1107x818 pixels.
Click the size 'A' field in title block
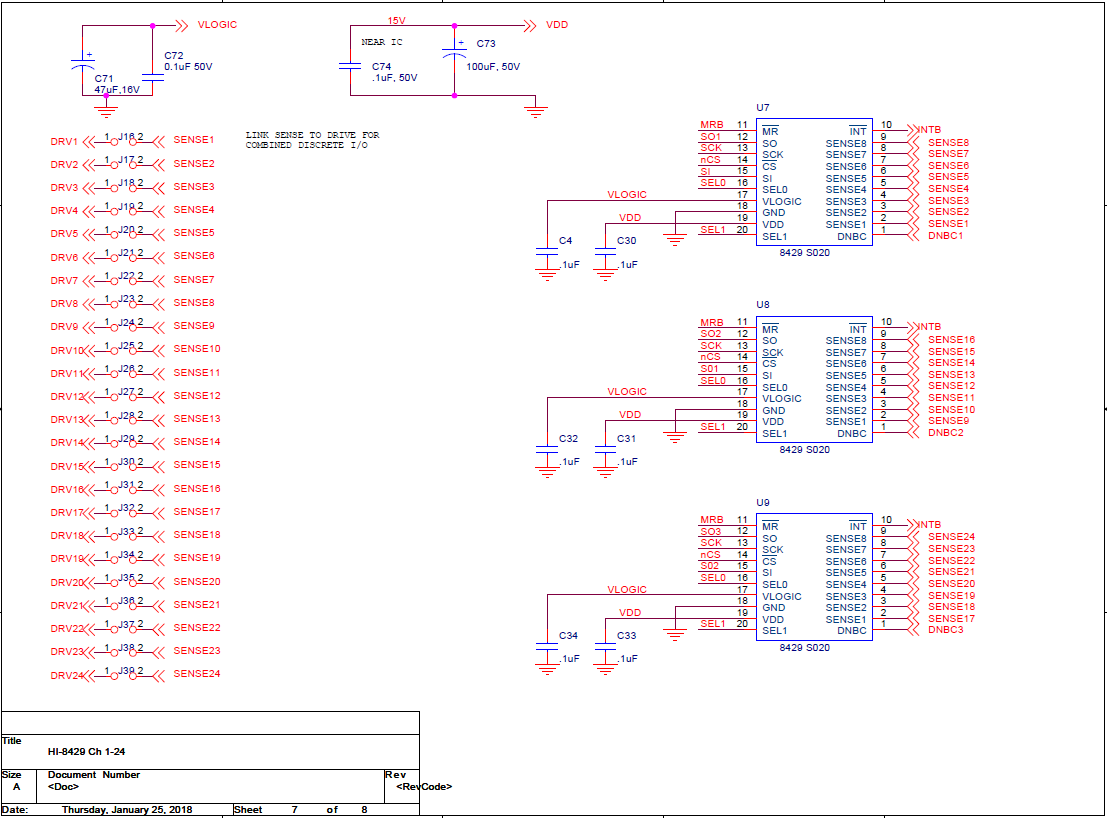16,787
